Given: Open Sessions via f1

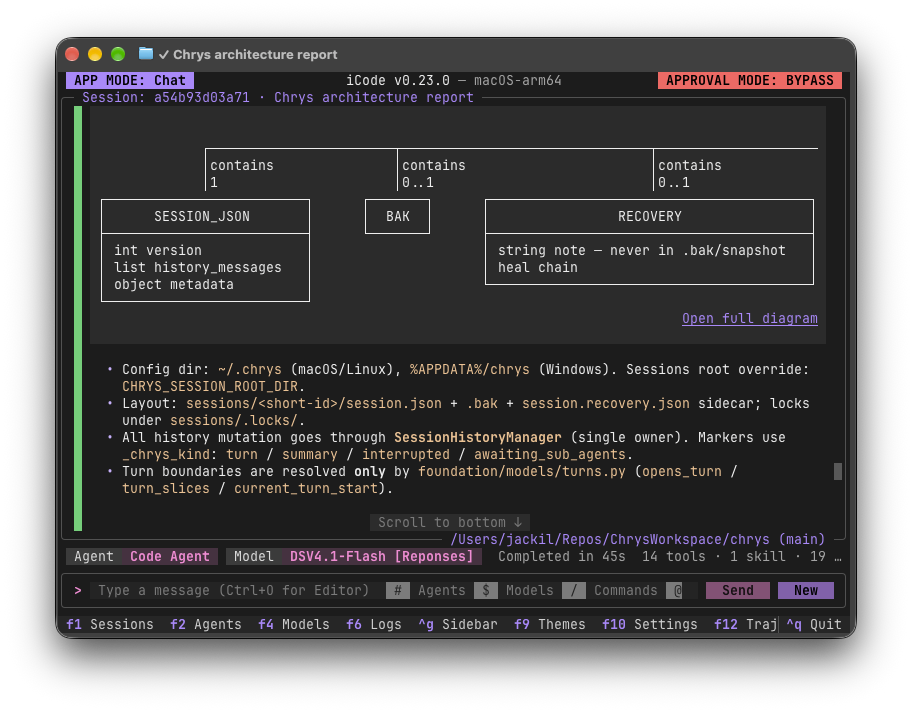Looking at the screenshot, I should tap(110, 624).
